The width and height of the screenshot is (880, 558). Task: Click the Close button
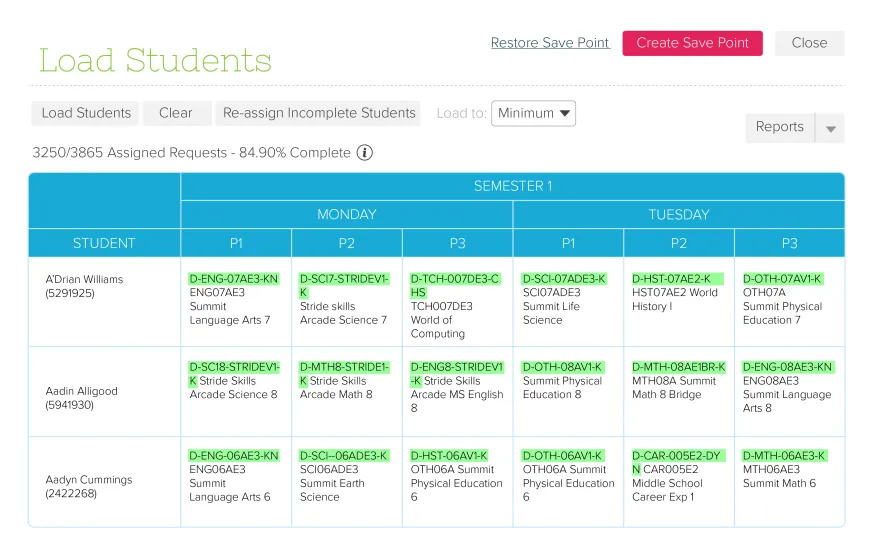[x=809, y=43]
